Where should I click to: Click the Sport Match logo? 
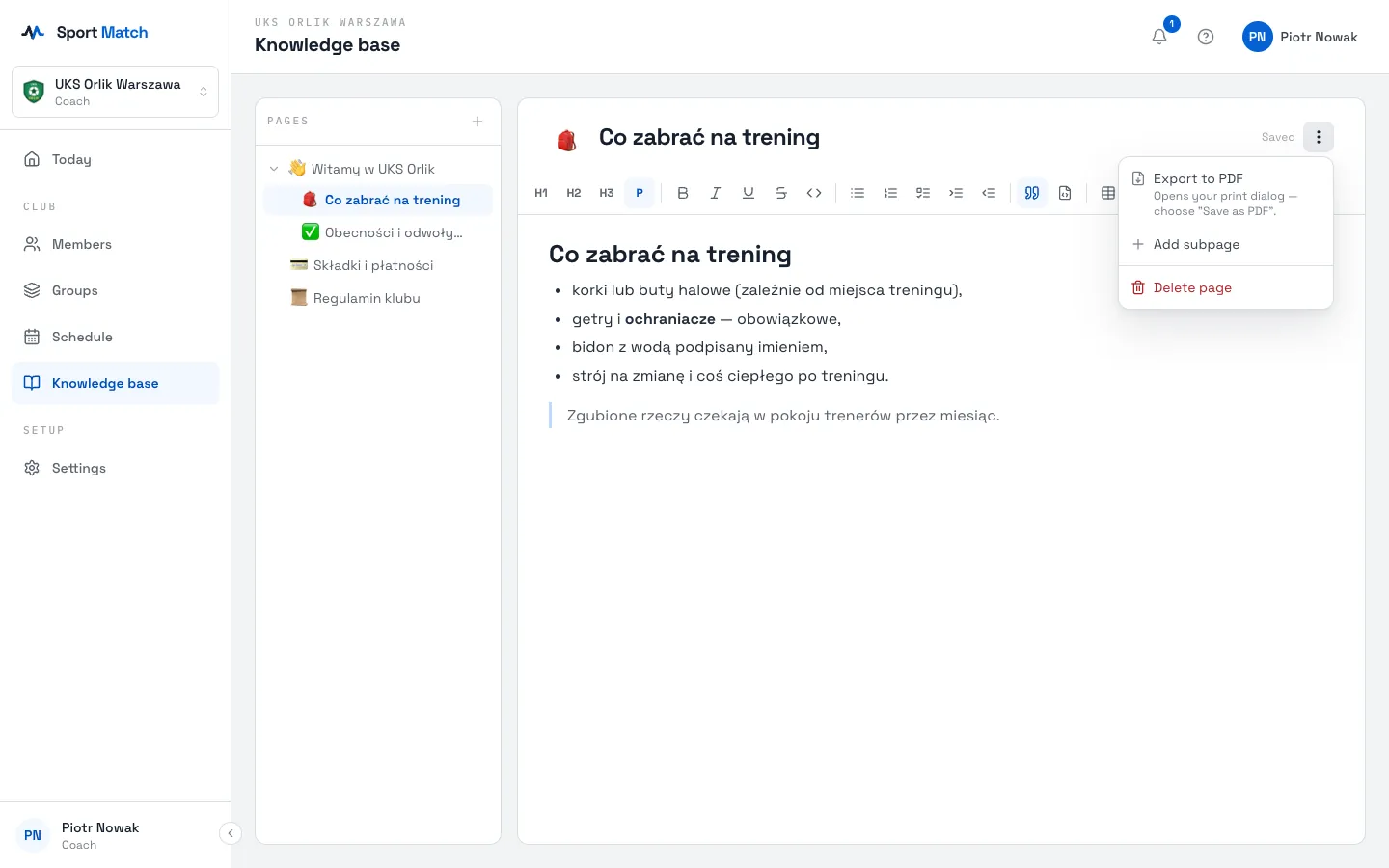click(85, 32)
